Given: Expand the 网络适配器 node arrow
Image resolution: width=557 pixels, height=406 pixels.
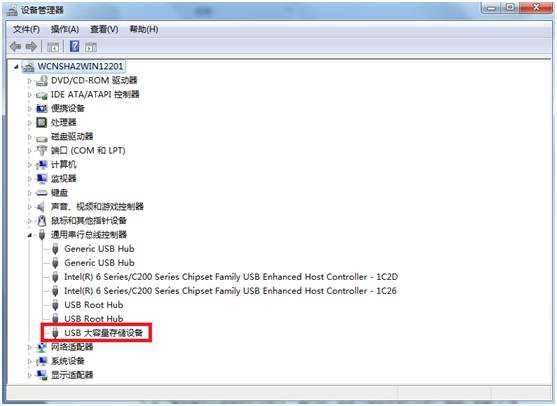Looking at the screenshot, I should (29, 347).
